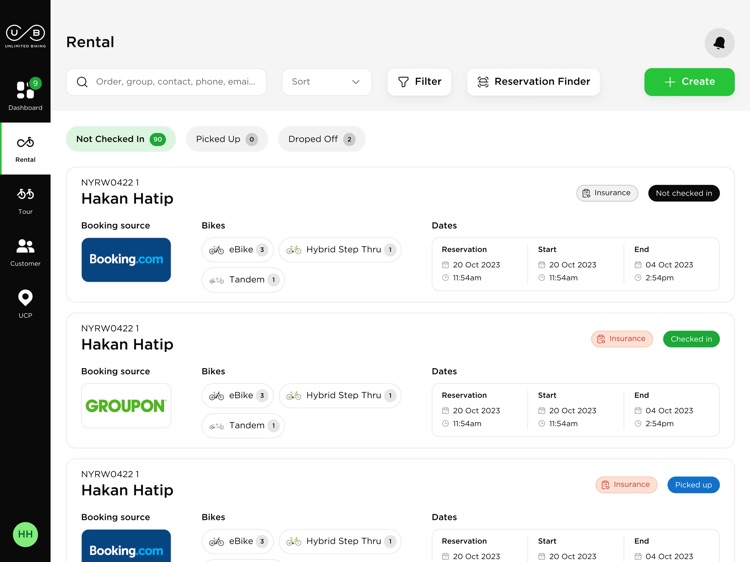Select eBike chip in Picked up card
Screen dimensions: 750x562
pos(238,541)
